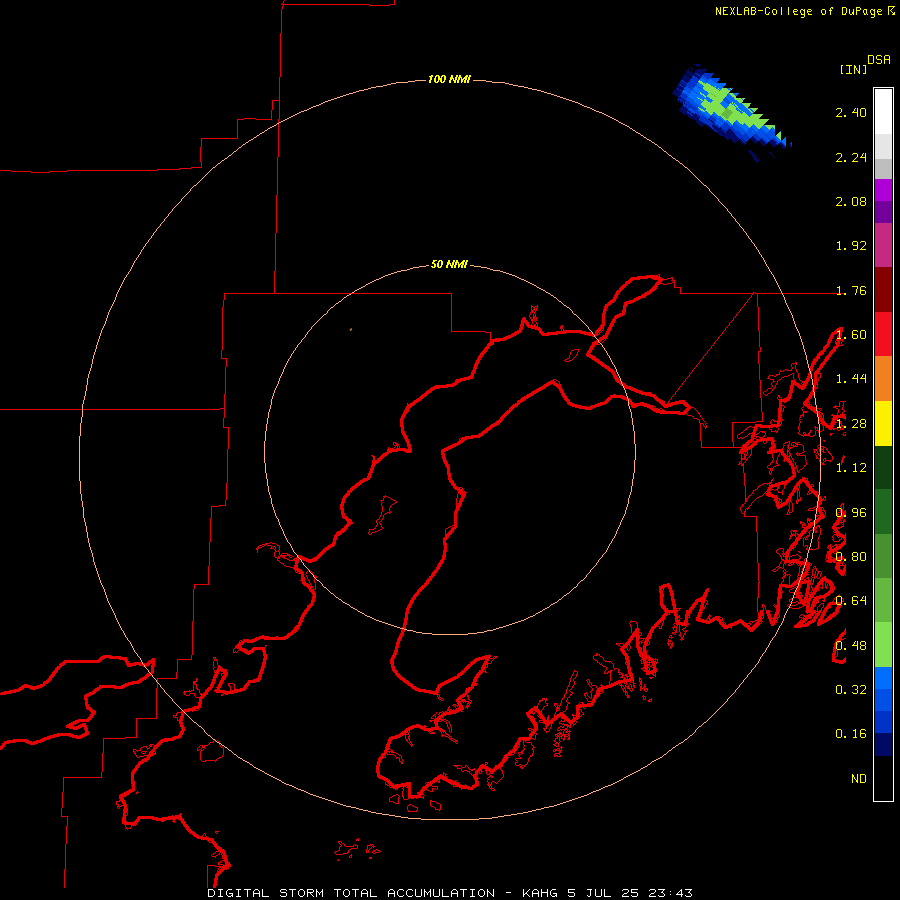Pick the black ND legend swatch
The width and height of the screenshot is (900, 900).
point(883,778)
